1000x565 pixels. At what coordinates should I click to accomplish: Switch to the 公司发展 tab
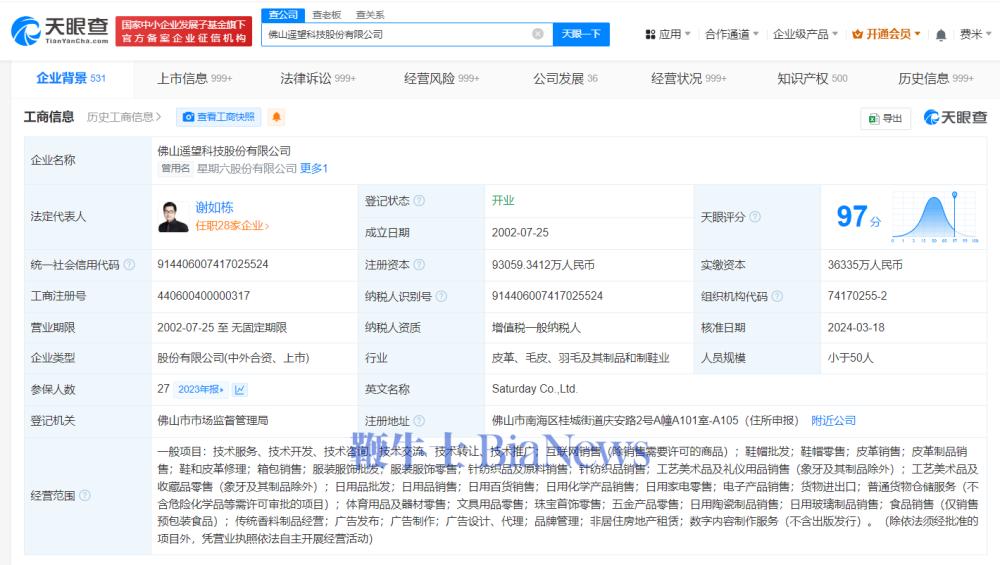point(565,78)
